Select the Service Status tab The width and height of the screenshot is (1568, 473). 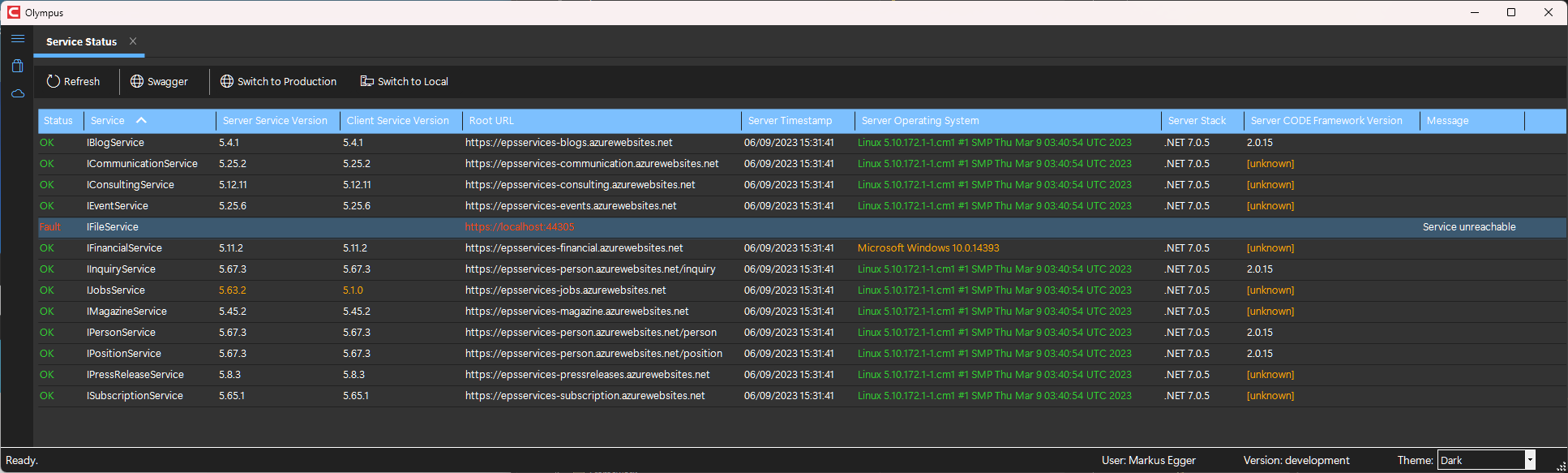tap(81, 41)
